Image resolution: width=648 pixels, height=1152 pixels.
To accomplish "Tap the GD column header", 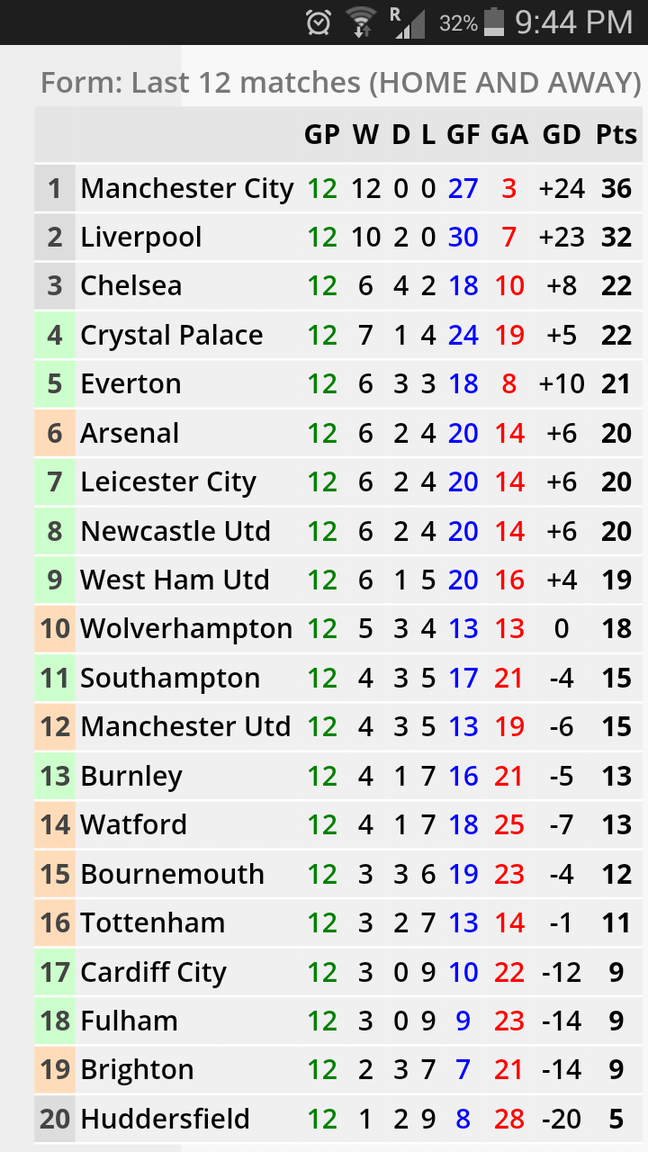I will [x=561, y=135].
